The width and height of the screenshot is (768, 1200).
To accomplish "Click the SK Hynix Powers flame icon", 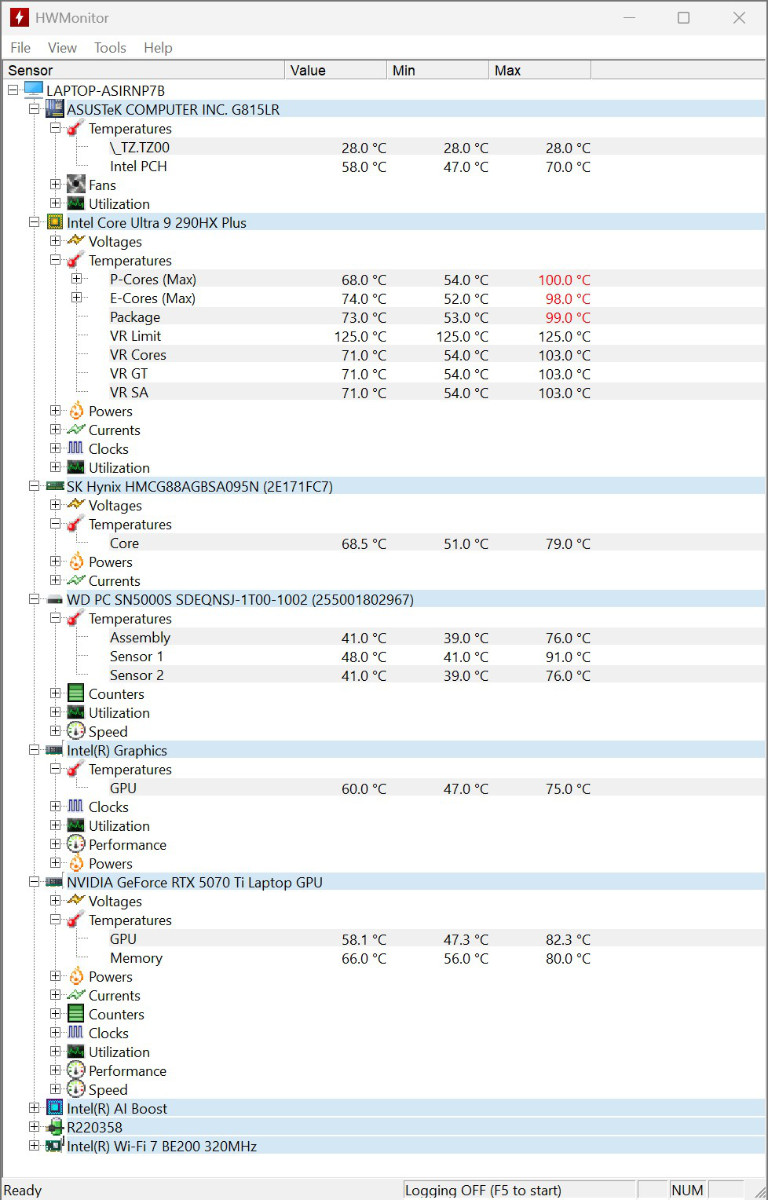I will [x=76, y=562].
